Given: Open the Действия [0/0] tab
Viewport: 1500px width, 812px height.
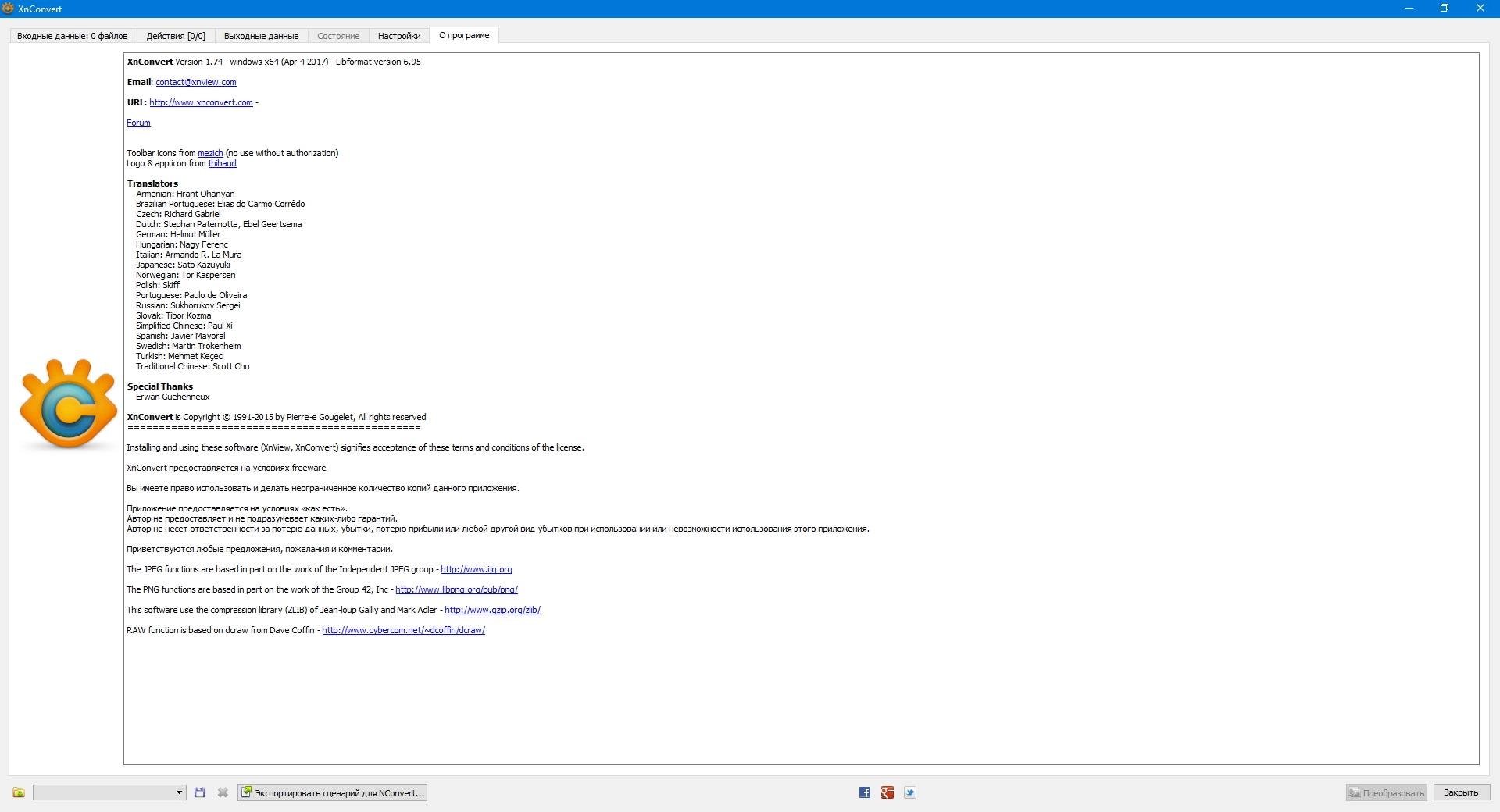Looking at the screenshot, I should [176, 36].
